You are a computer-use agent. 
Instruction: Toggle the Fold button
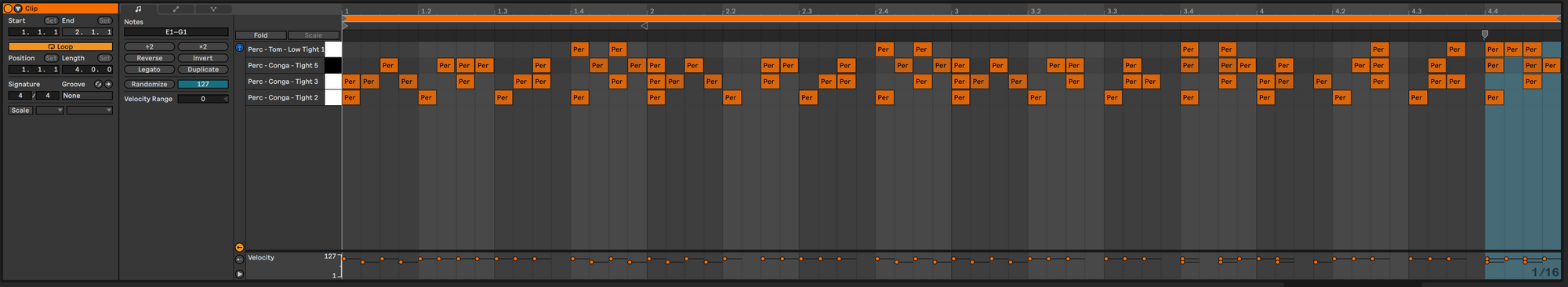260,35
